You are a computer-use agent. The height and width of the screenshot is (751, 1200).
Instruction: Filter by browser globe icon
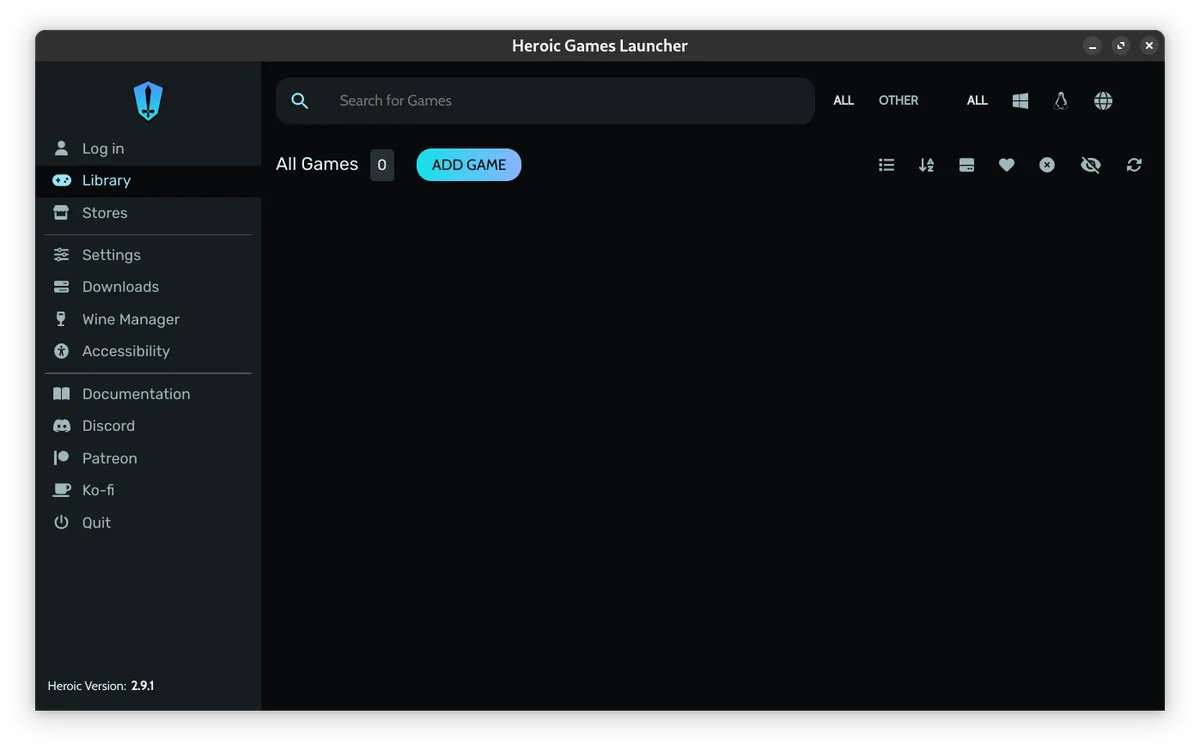[x=1103, y=101]
